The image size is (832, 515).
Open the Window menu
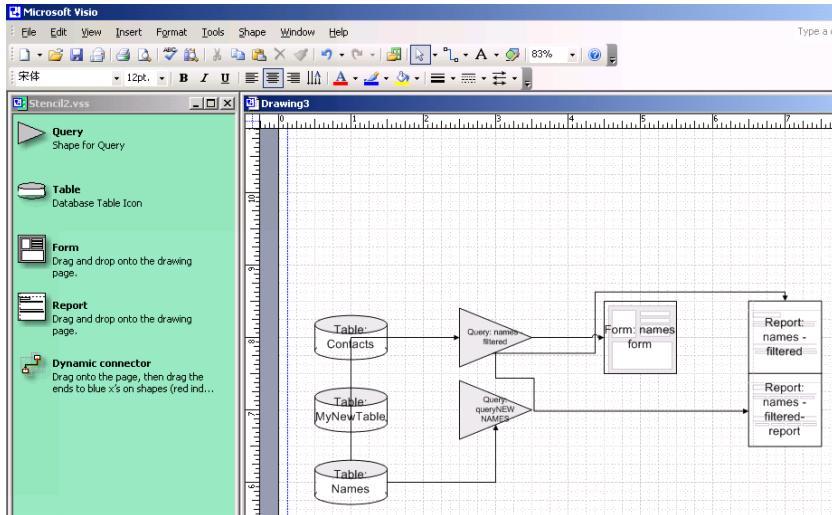[298, 32]
